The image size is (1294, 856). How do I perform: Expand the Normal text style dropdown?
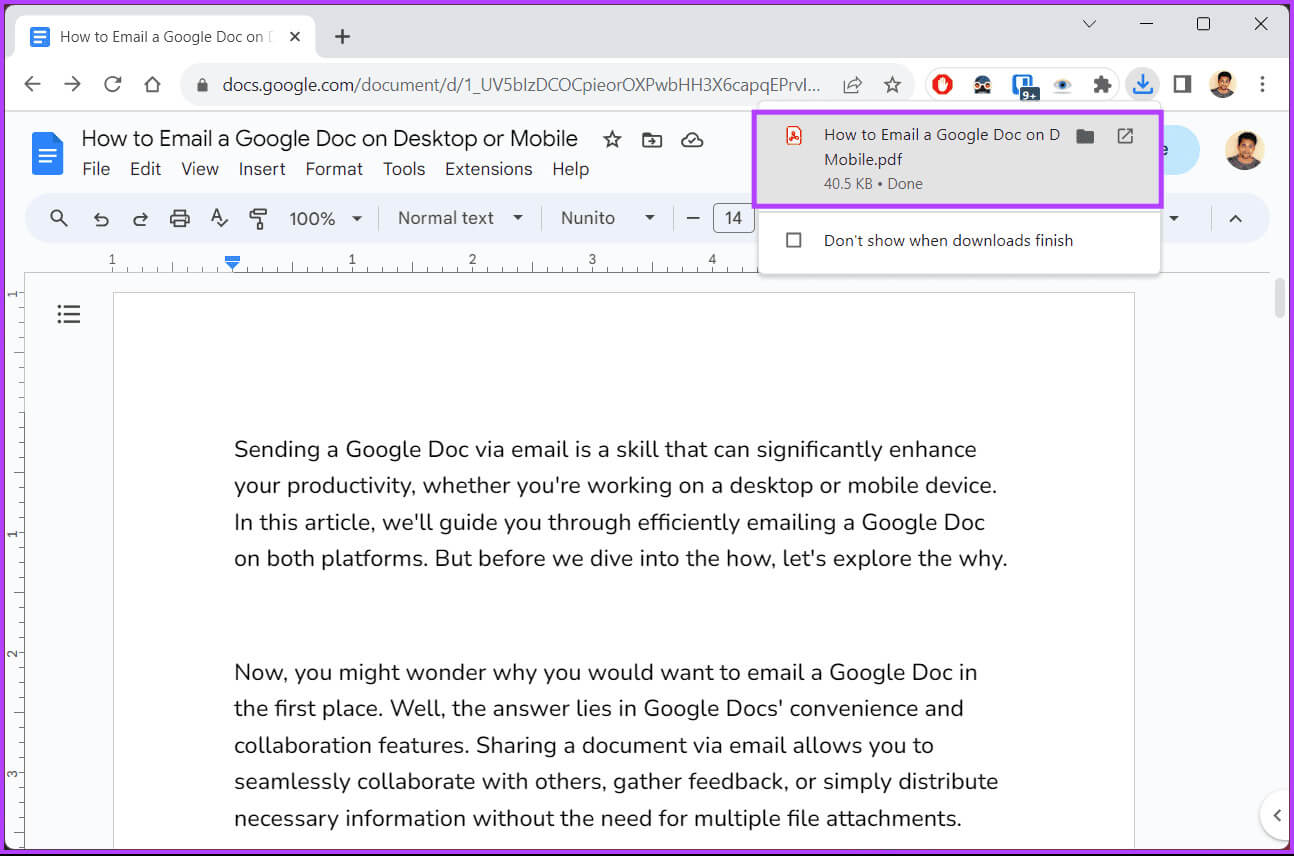click(460, 218)
